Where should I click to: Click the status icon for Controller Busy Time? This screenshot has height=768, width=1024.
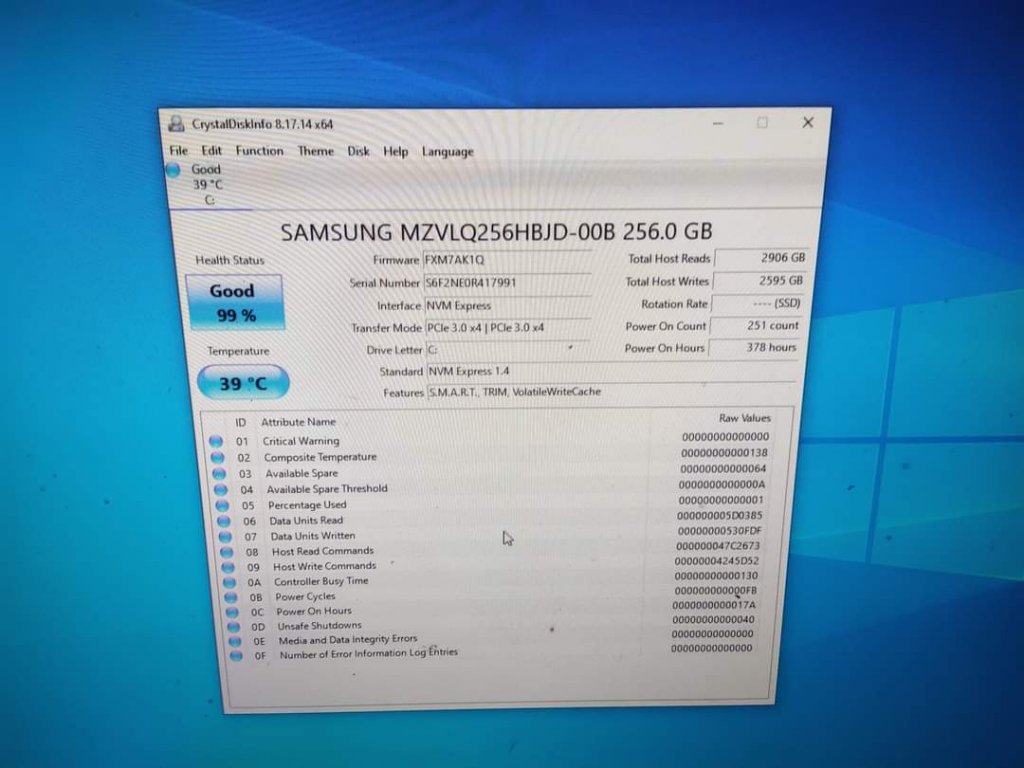point(229,583)
